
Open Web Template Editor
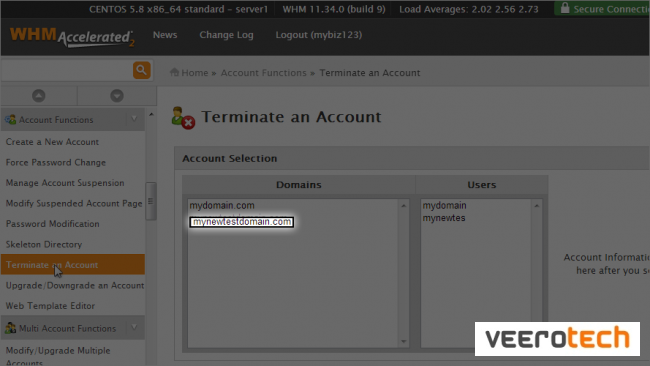coord(50,305)
